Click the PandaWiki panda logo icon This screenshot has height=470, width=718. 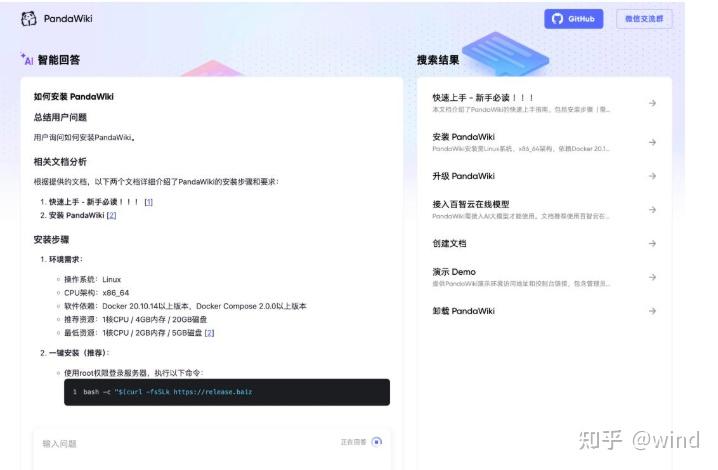tap(29, 19)
